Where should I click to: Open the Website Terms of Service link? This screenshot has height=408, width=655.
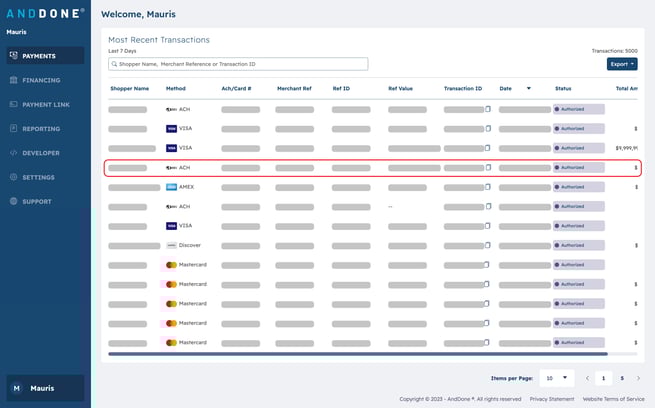click(x=615, y=399)
